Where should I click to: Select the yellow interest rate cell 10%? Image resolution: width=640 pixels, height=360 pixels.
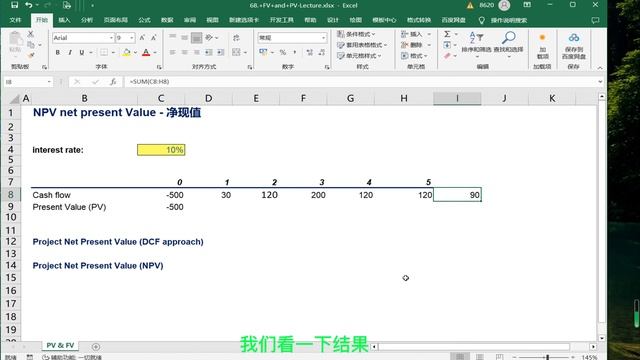click(x=161, y=150)
